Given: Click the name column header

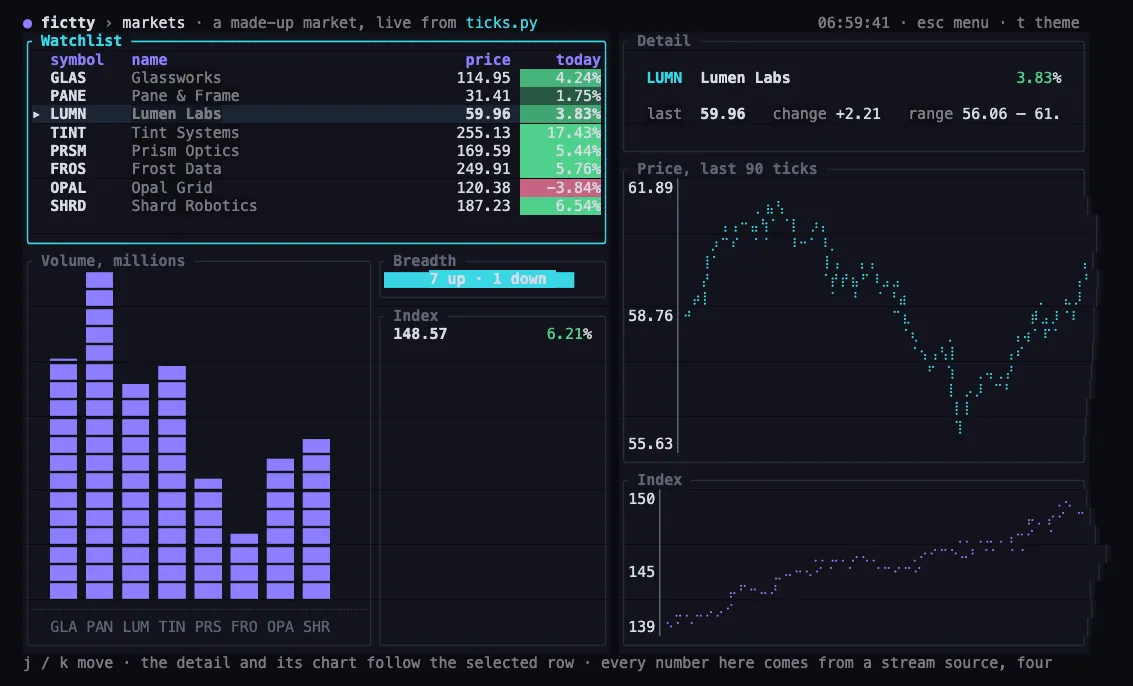Looking at the screenshot, I should (149, 59).
